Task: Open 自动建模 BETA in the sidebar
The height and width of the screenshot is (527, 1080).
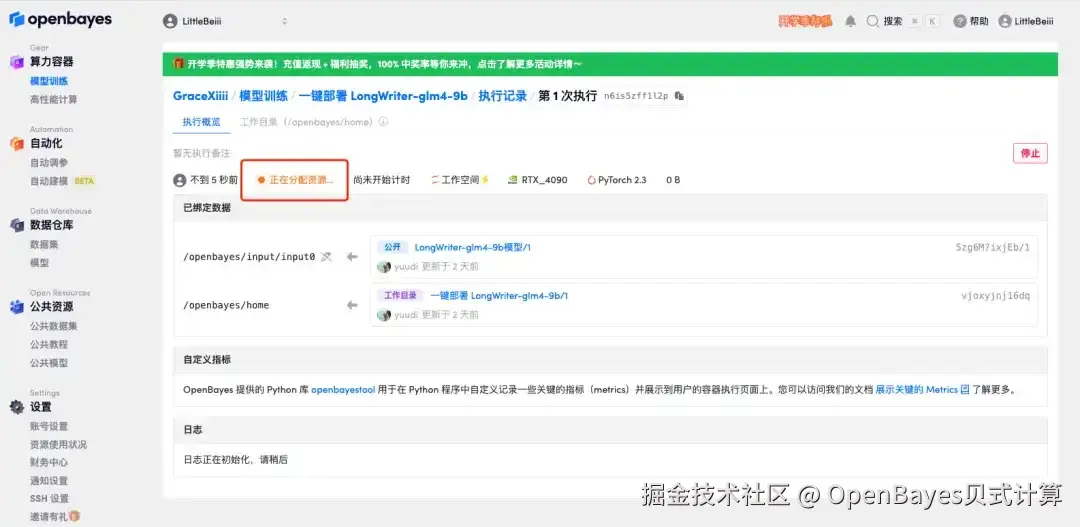Action: [63, 181]
